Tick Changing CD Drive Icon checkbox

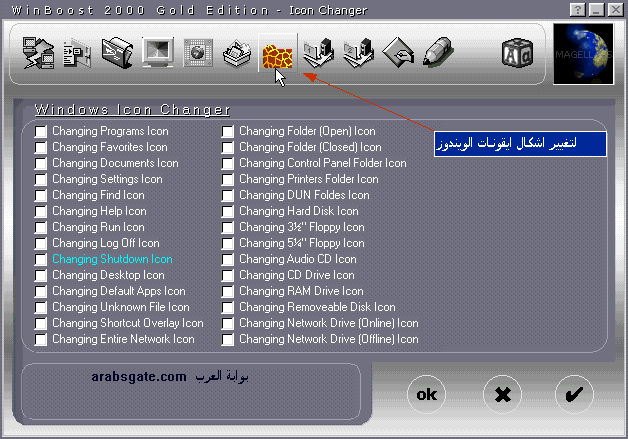coord(227,276)
